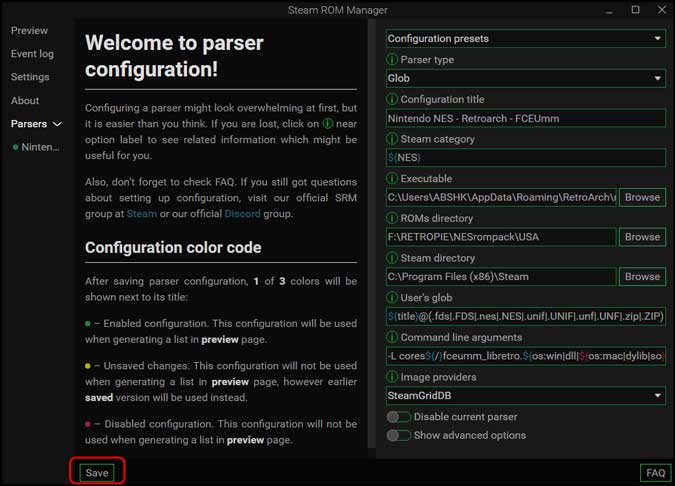Screen dimensions: 675x486
Task: Click ROMs directory input field
Action: (x=501, y=237)
